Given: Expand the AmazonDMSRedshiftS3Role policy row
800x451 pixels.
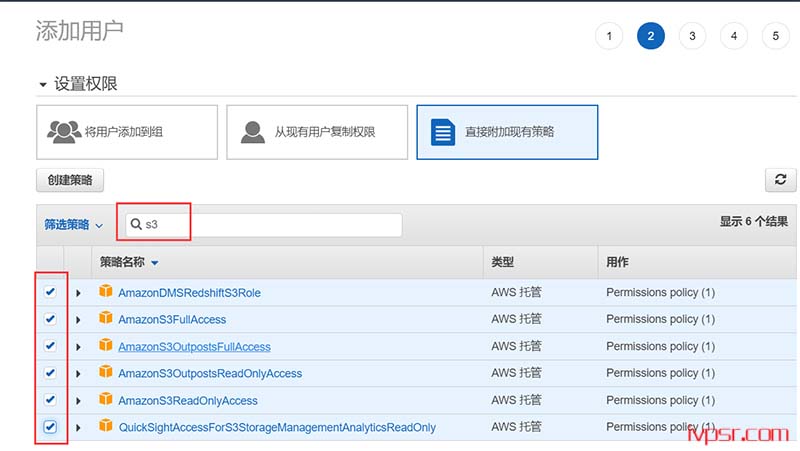Looking at the screenshot, I should point(78,293).
